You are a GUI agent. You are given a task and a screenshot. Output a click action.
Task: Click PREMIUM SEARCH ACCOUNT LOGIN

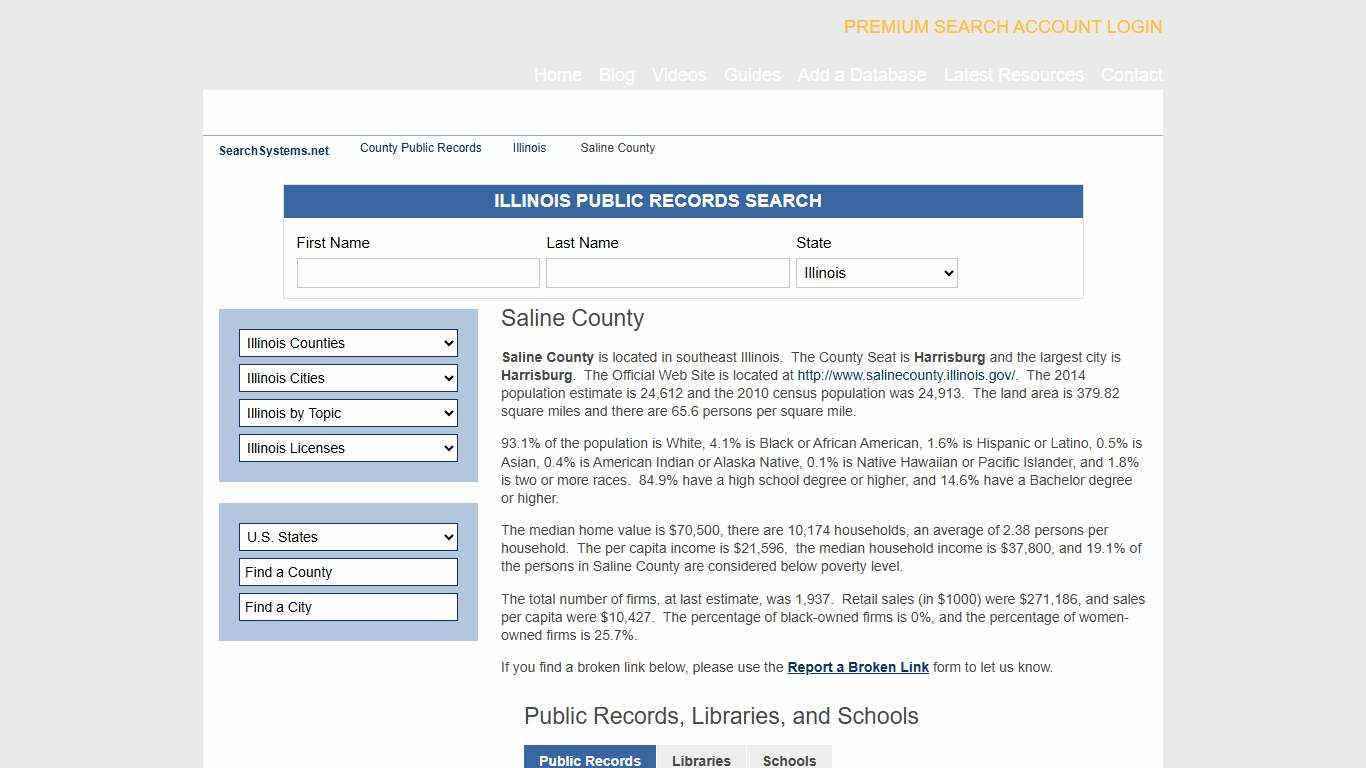(x=1002, y=27)
